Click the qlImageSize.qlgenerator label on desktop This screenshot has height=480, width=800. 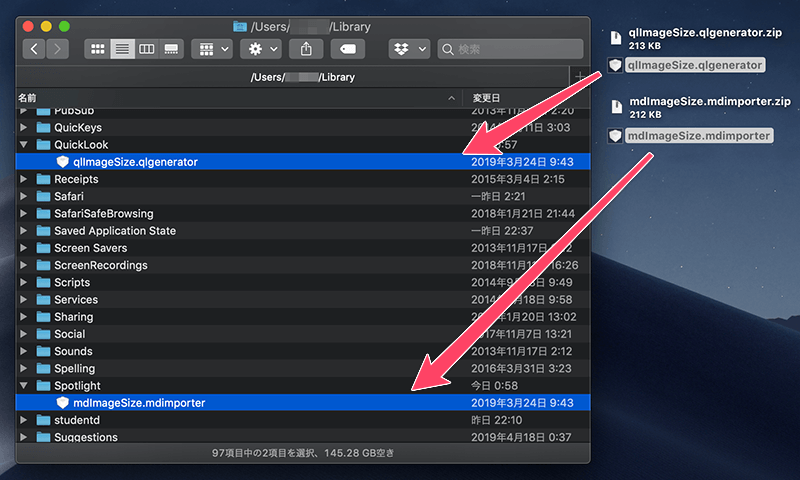tap(695, 65)
